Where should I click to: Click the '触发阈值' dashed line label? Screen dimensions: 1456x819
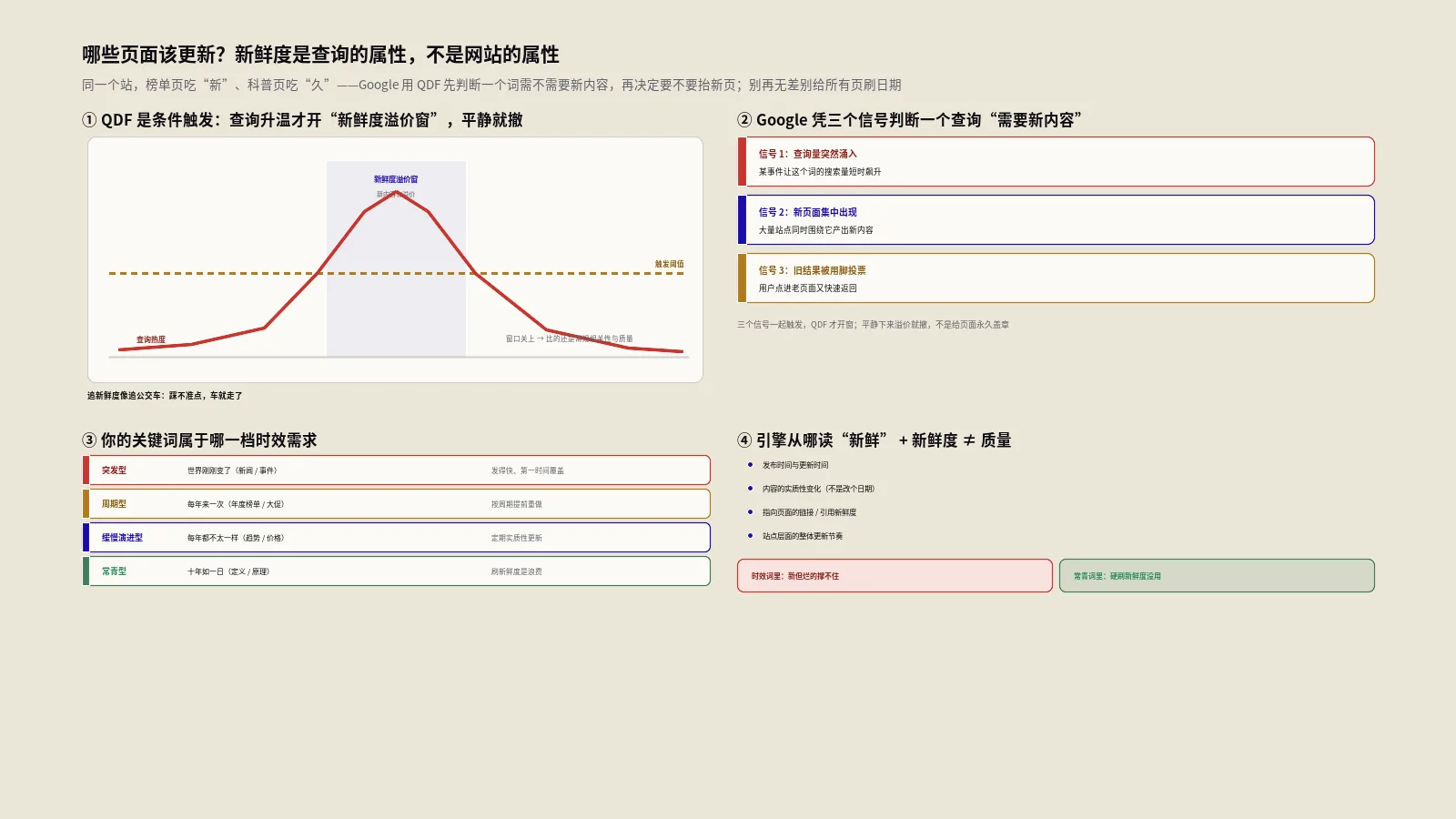click(x=670, y=264)
